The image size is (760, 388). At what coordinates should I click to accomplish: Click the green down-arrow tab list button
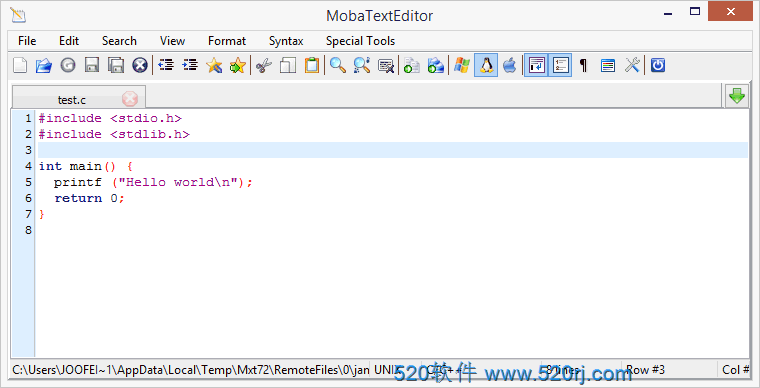(x=737, y=96)
